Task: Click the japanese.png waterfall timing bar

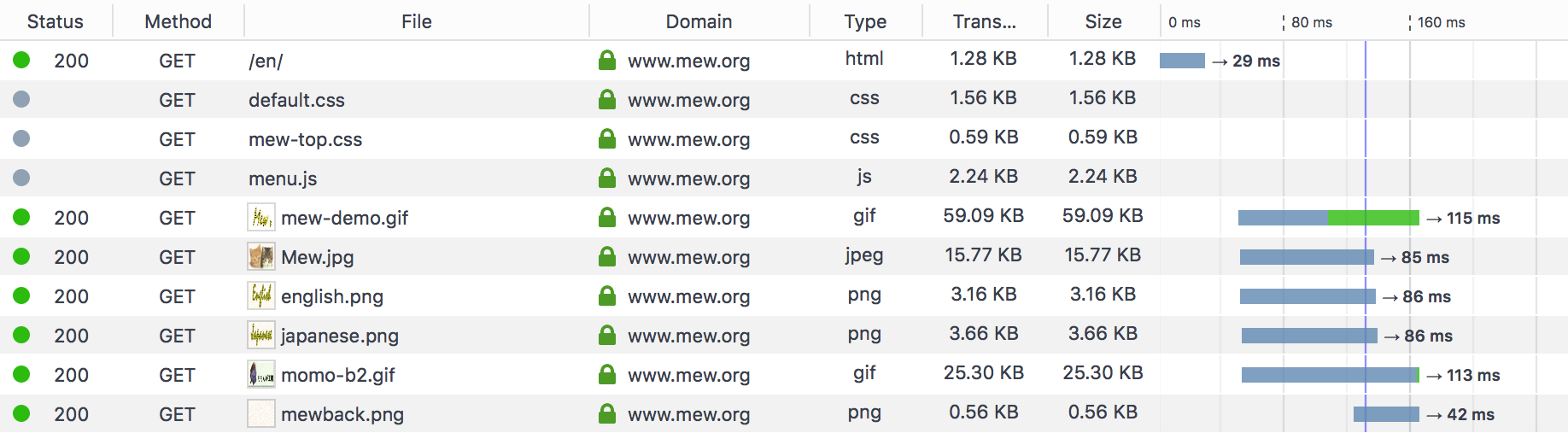Action: pyautogui.click(x=1309, y=336)
